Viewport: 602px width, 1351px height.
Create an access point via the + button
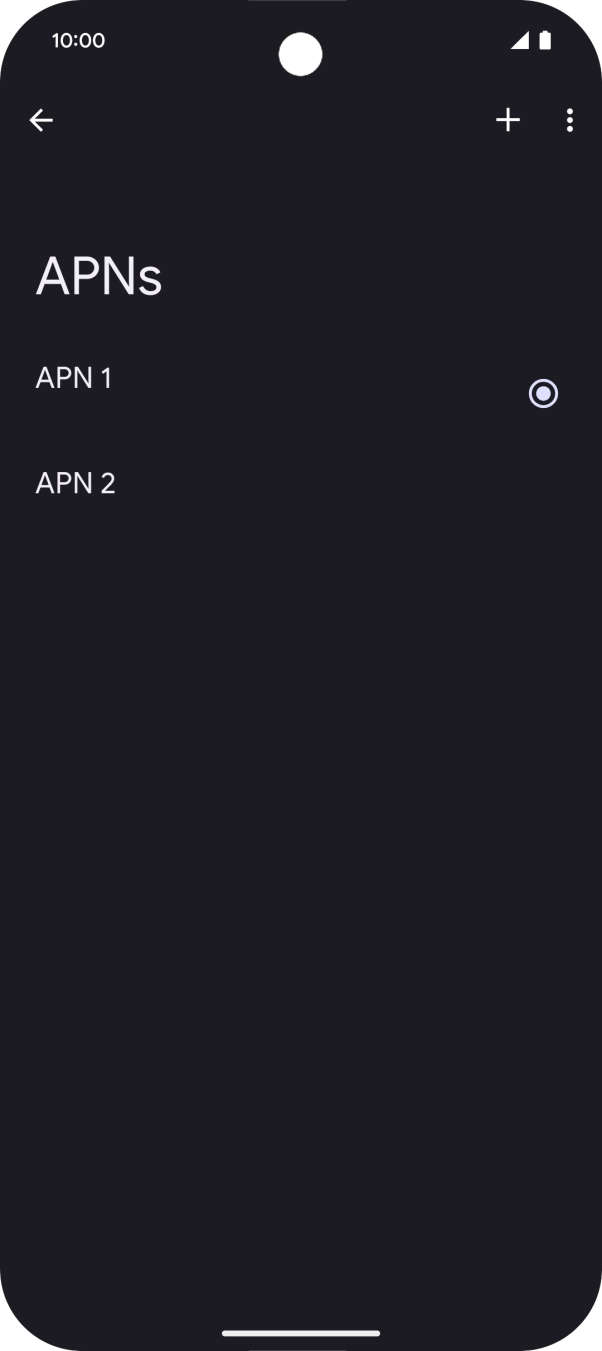coord(508,121)
